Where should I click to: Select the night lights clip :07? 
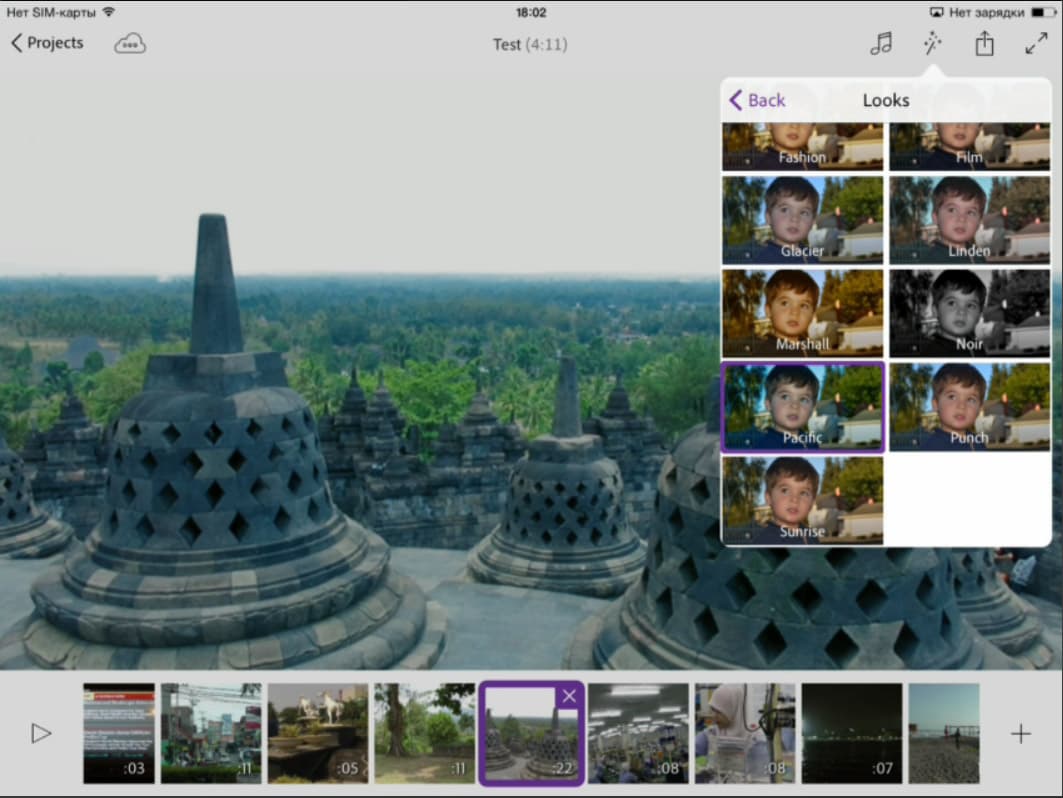[851, 734]
